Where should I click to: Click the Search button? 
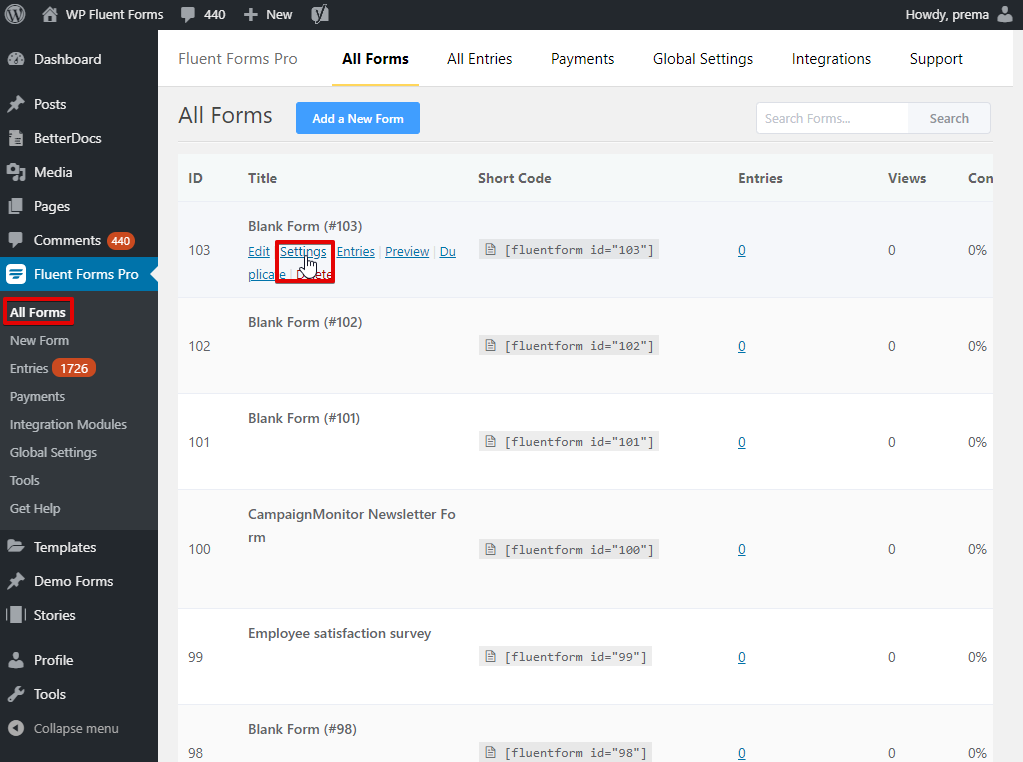[949, 118]
